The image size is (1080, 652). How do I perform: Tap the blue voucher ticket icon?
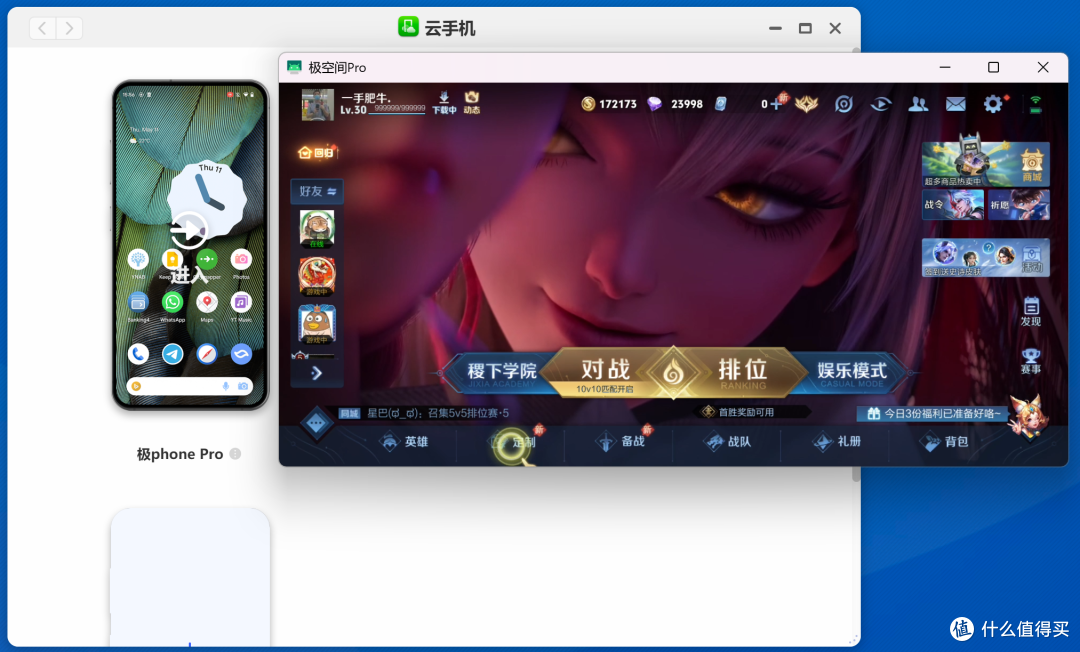720,104
